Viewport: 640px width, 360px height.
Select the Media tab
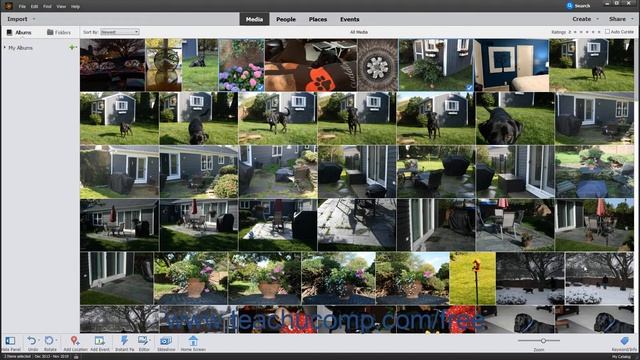[x=254, y=19]
